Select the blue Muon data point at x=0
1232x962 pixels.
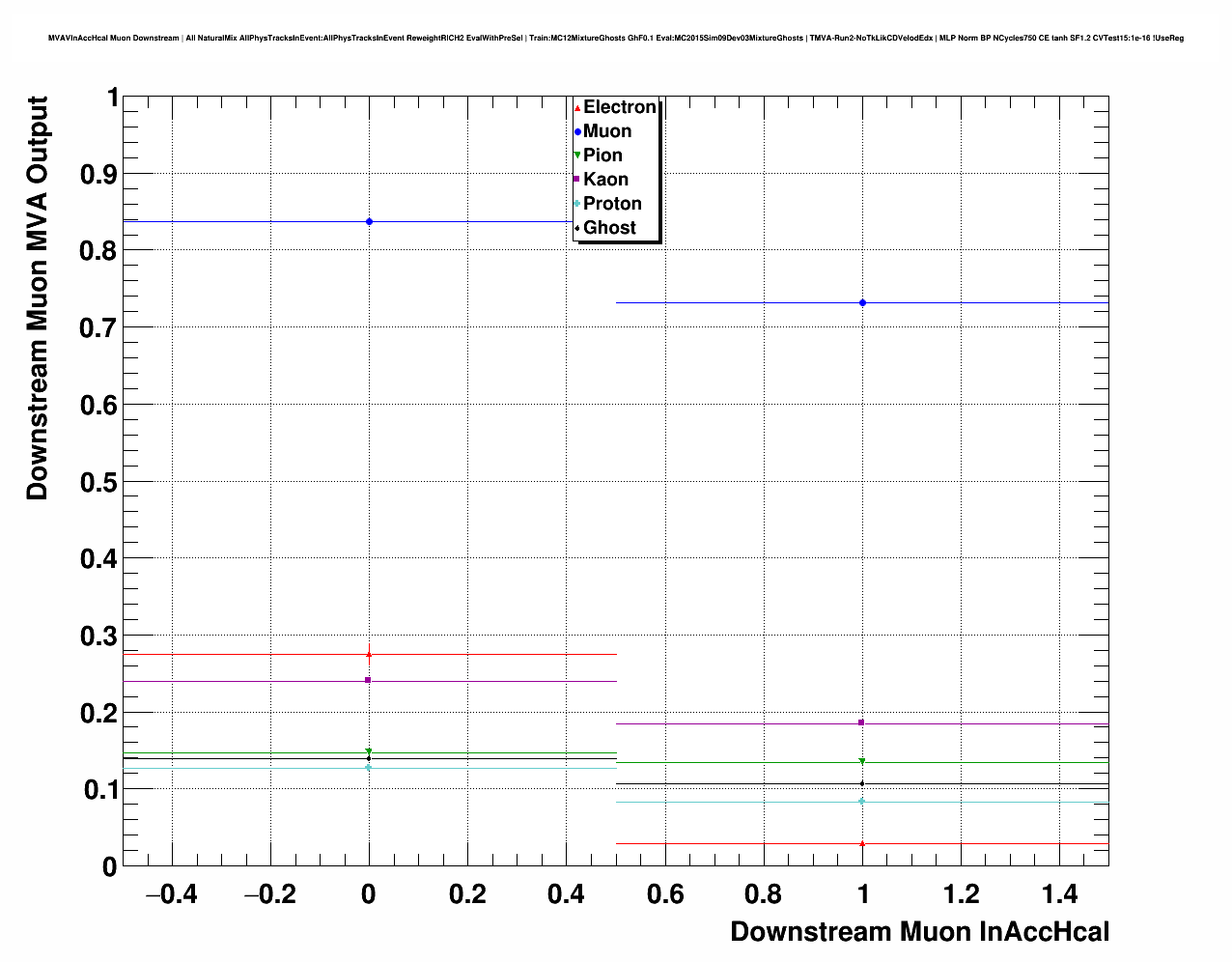tap(369, 222)
